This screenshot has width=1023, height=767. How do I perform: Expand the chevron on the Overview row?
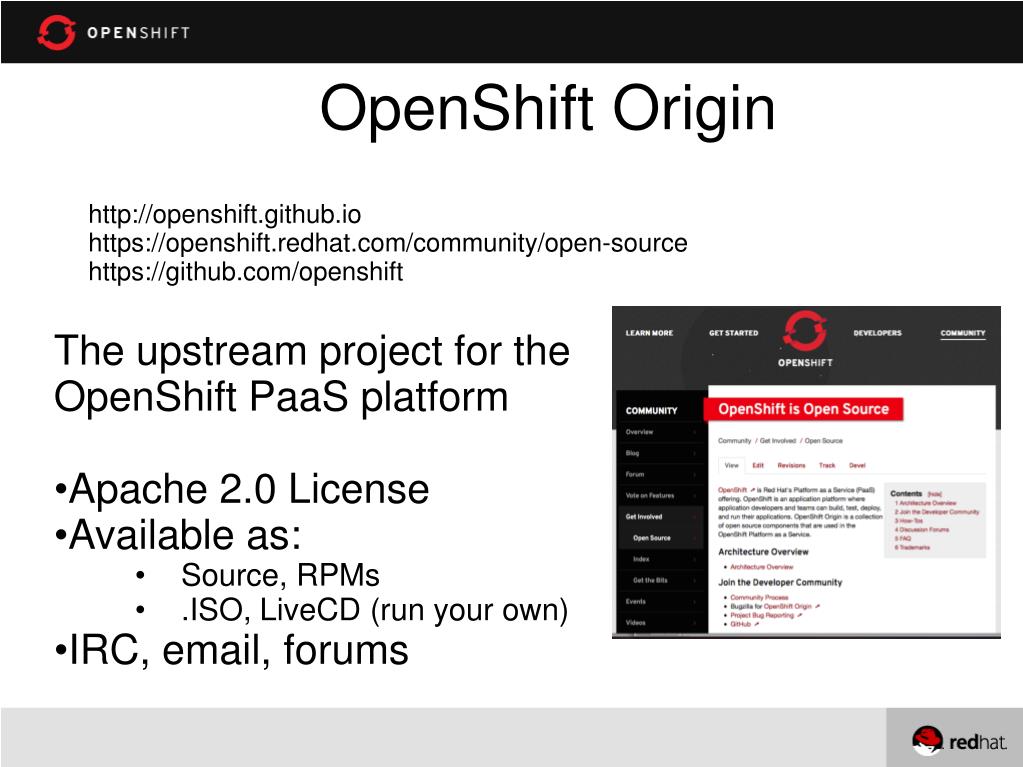point(694,432)
